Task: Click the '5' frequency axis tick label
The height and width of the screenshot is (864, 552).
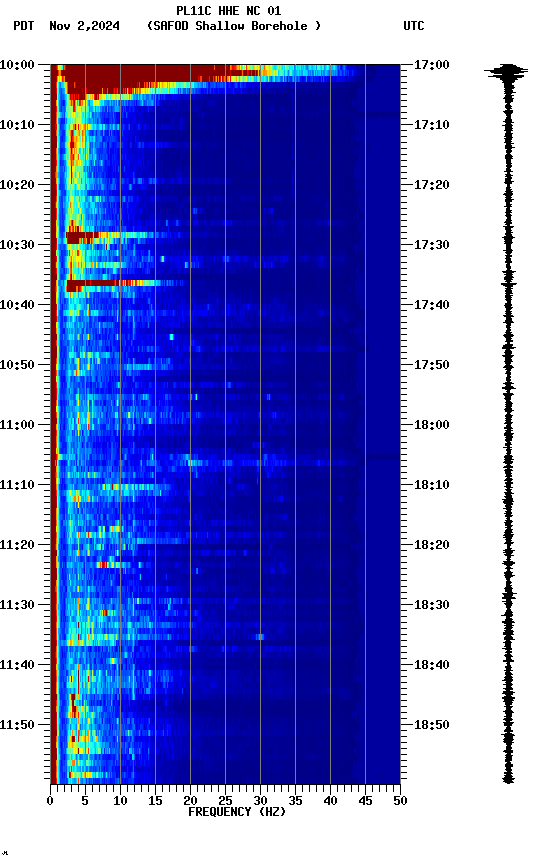Action: tap(85, 802)
